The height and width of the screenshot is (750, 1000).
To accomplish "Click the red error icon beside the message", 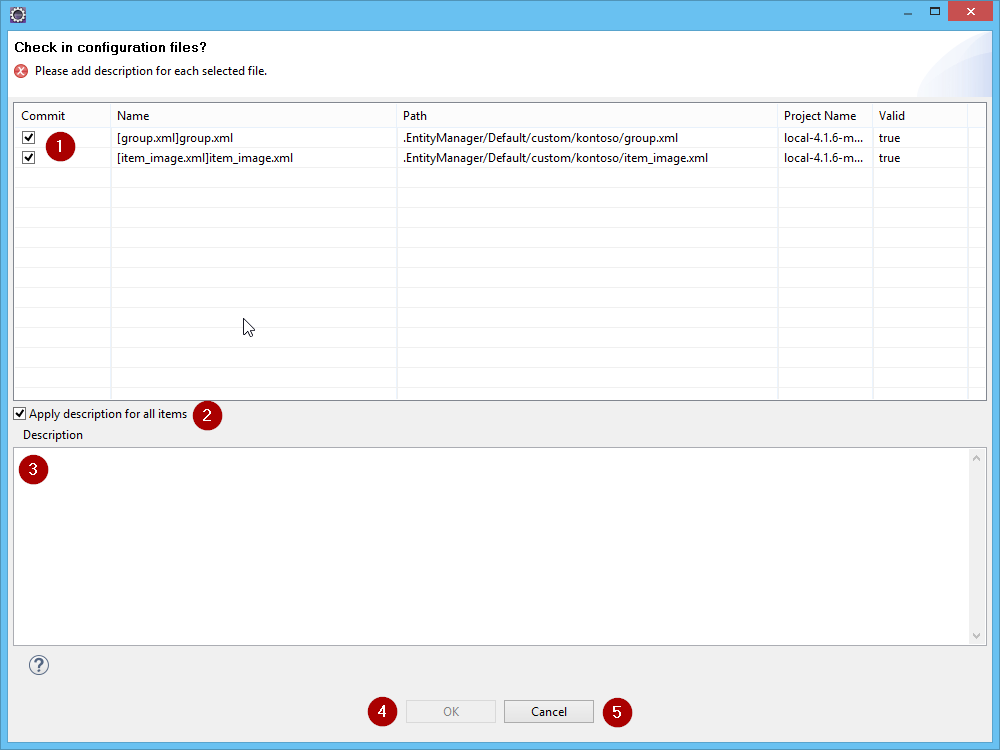I will [x=21, y=71].
